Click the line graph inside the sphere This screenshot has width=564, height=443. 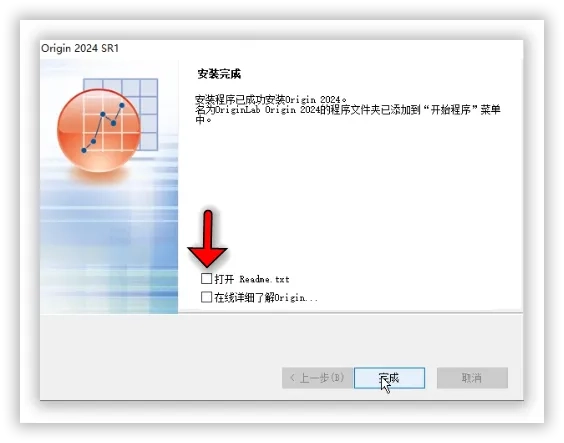click(x=103, y=128)
